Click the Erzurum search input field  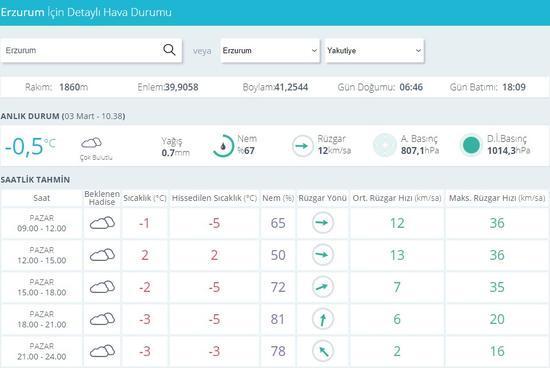pyautogui.click(x=91, y=51)
